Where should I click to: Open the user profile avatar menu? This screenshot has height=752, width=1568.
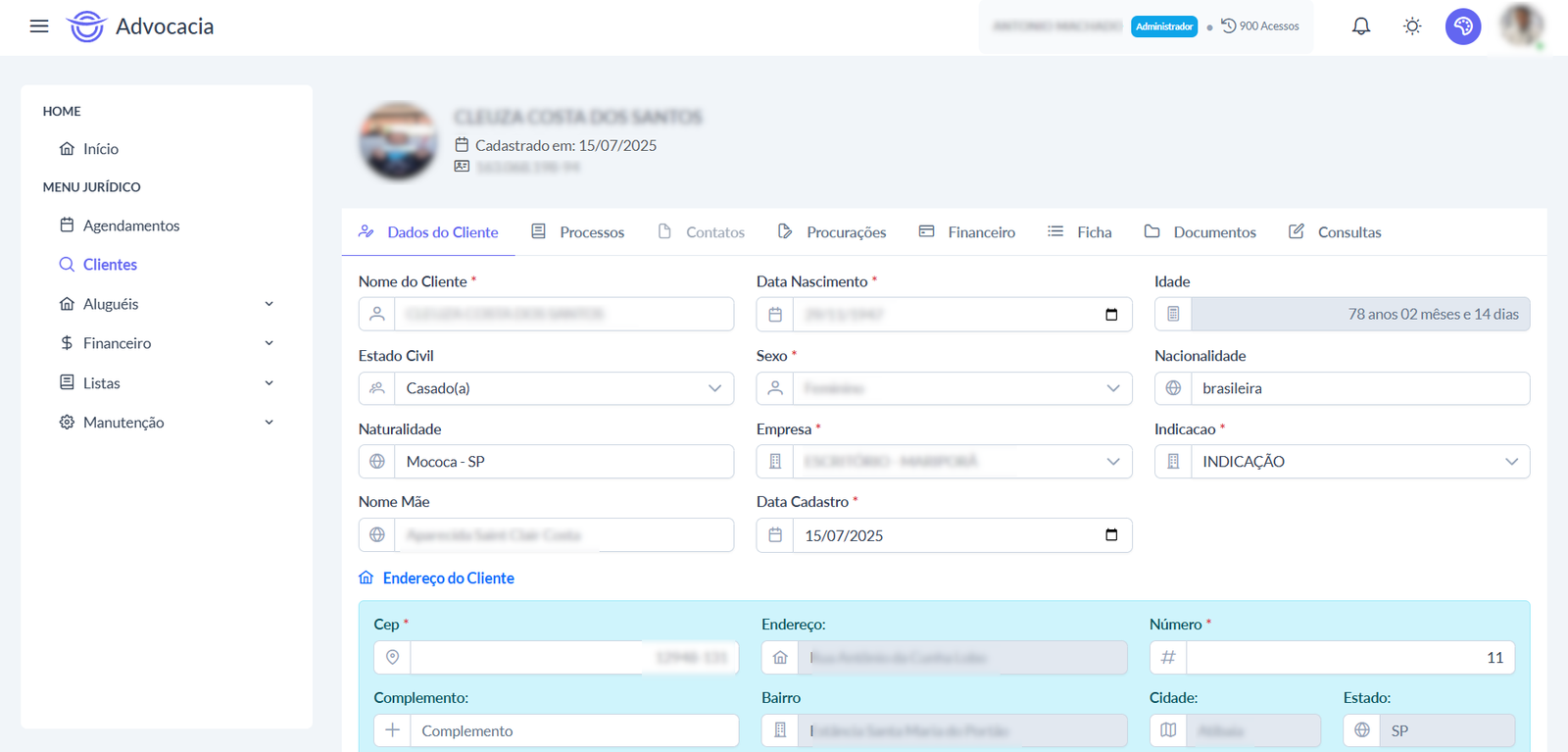tap(1522, 26)
